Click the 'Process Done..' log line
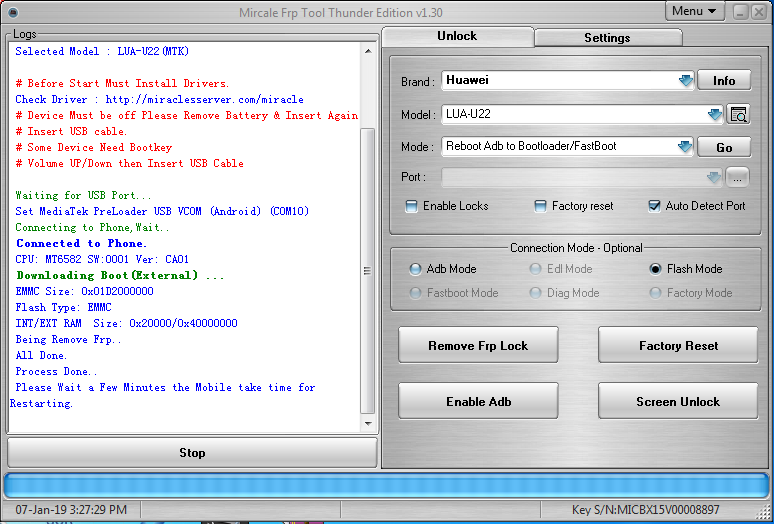This screenshot has width=774, height=524. (x=56, y=372)
